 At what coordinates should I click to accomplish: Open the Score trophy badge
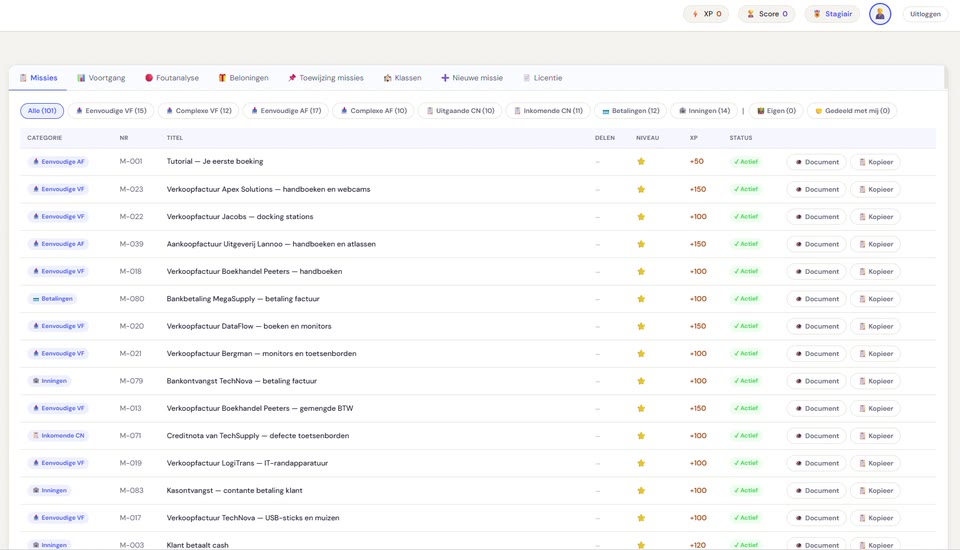pyautogui.click(x=767, y=14)
